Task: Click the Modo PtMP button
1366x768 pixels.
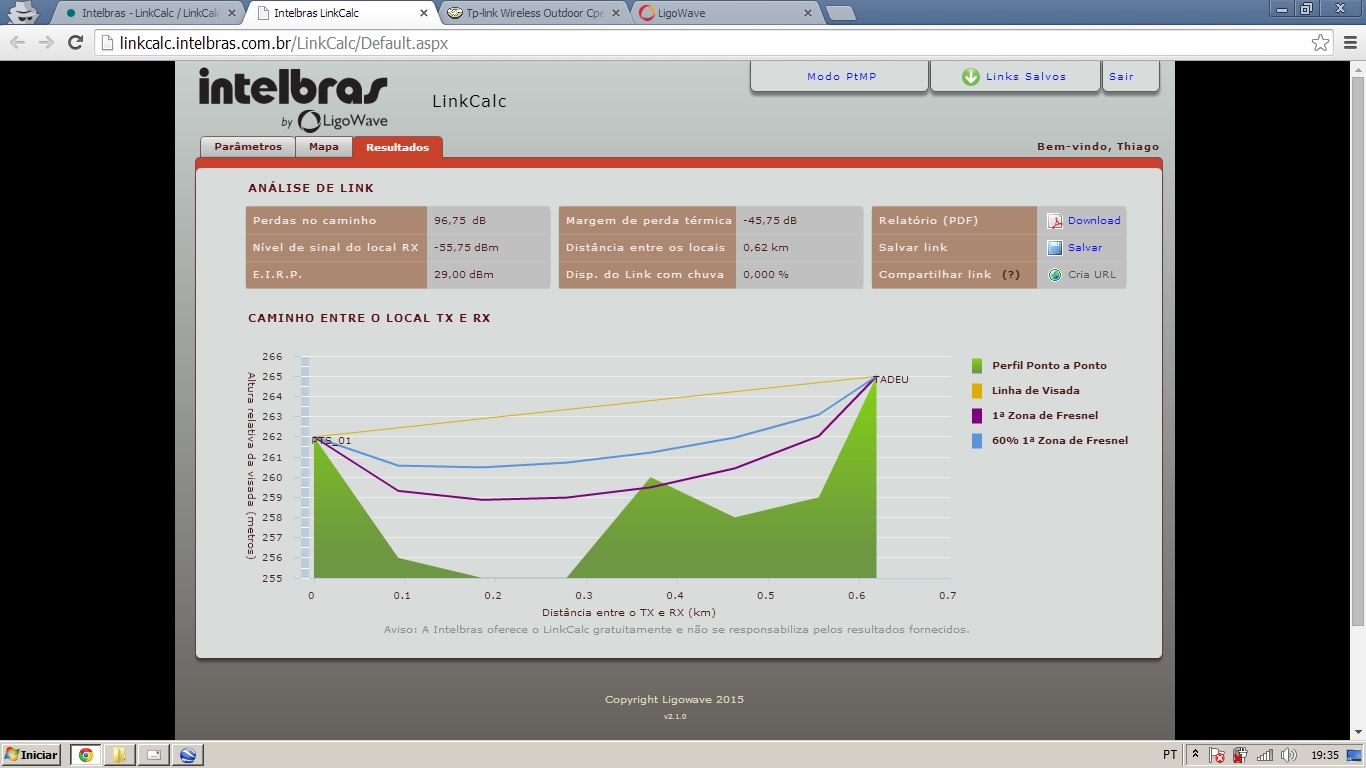Action: pyautogui.click(x=841, y=77)
